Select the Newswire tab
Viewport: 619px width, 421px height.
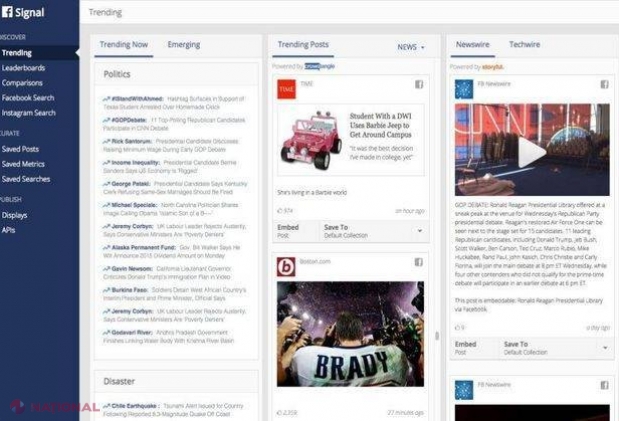point(473,45)
